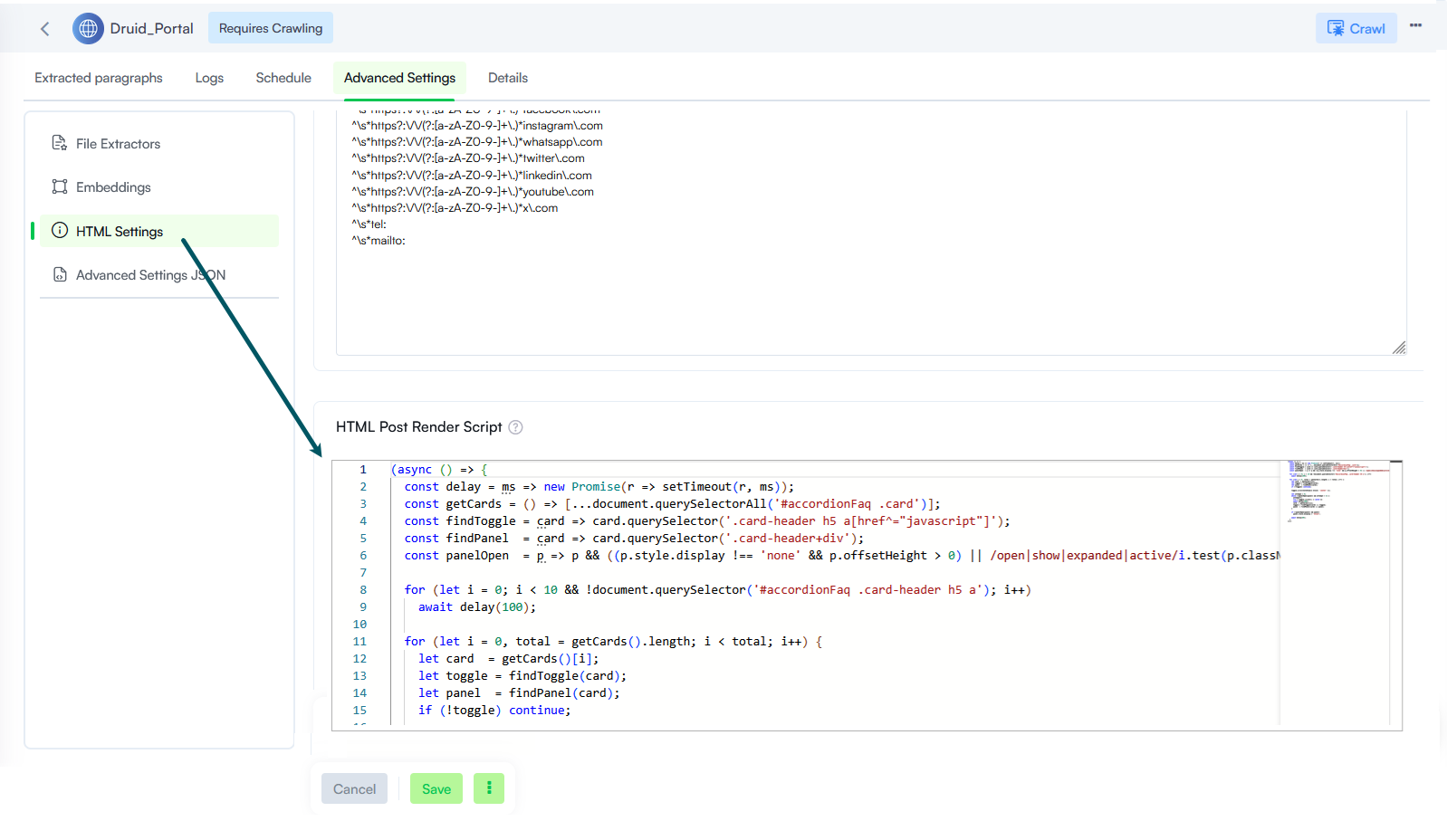Click the '^\s*tel:' pattern line
1447x840 pixels.
[369, 224]
